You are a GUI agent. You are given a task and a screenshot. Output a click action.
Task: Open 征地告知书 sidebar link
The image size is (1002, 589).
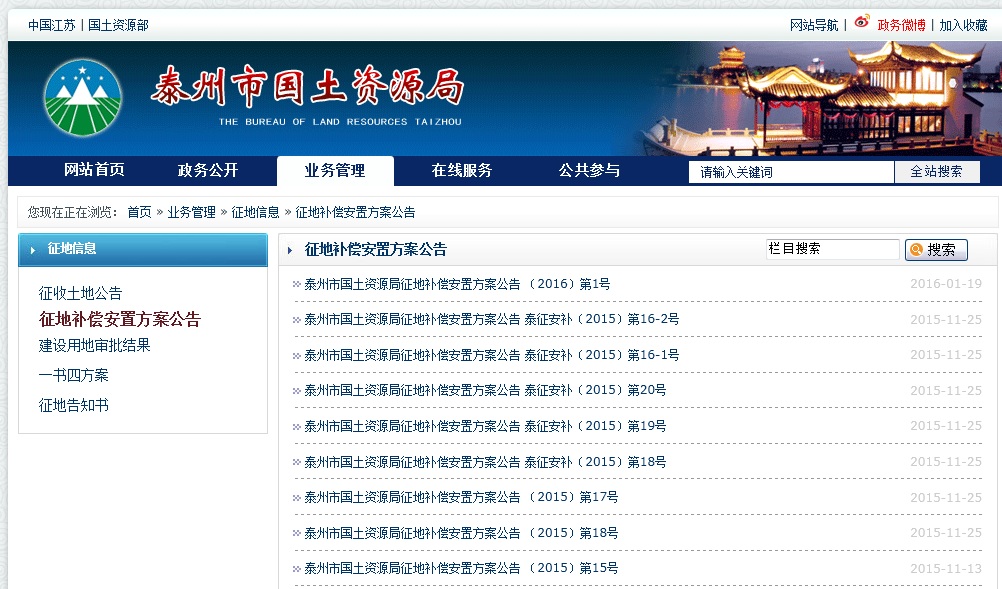pos(73,405)
